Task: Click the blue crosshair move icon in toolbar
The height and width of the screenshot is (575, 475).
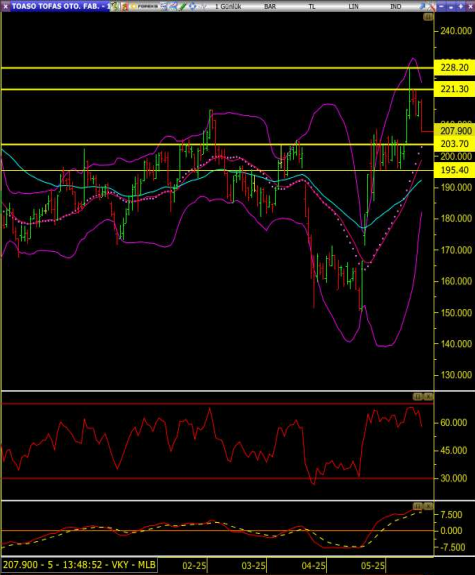Action: click(192, 6)
